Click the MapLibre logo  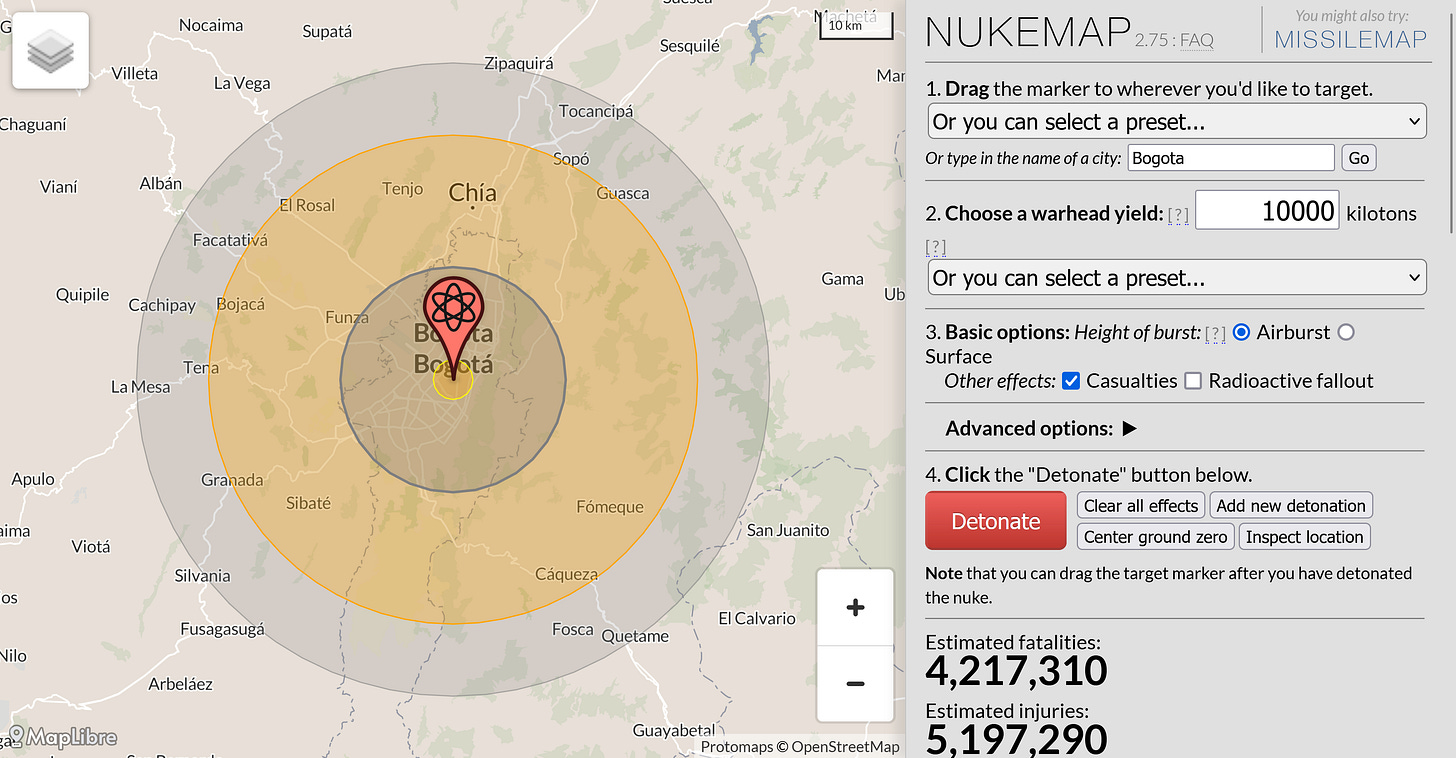coord(61,738)
